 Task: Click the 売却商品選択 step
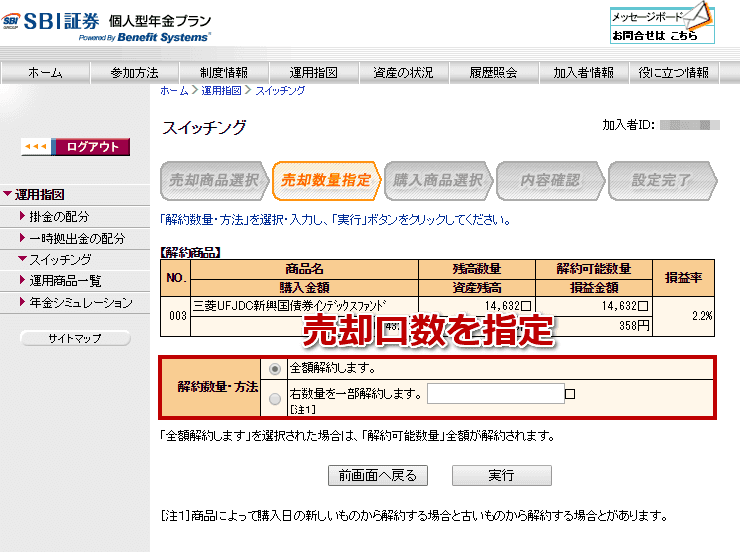point(214,181)
